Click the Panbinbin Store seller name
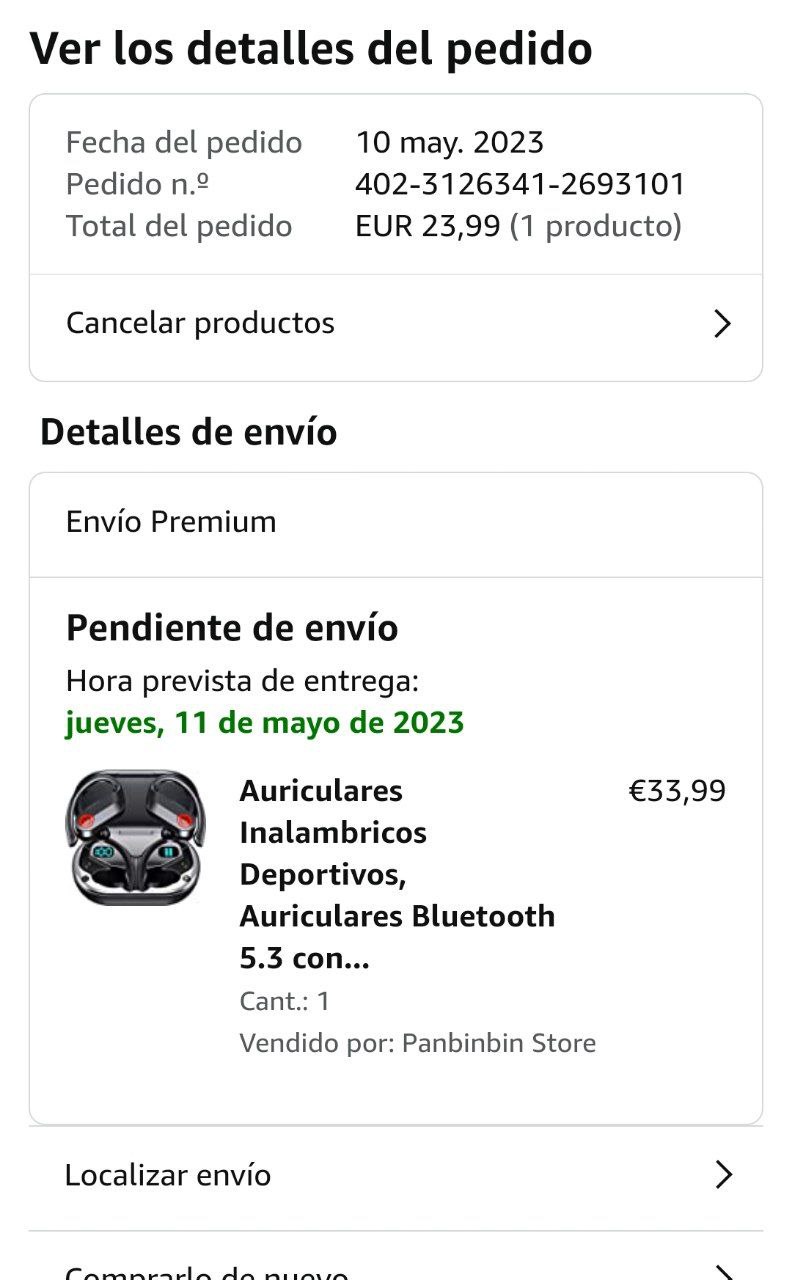 coord(498,1043)
